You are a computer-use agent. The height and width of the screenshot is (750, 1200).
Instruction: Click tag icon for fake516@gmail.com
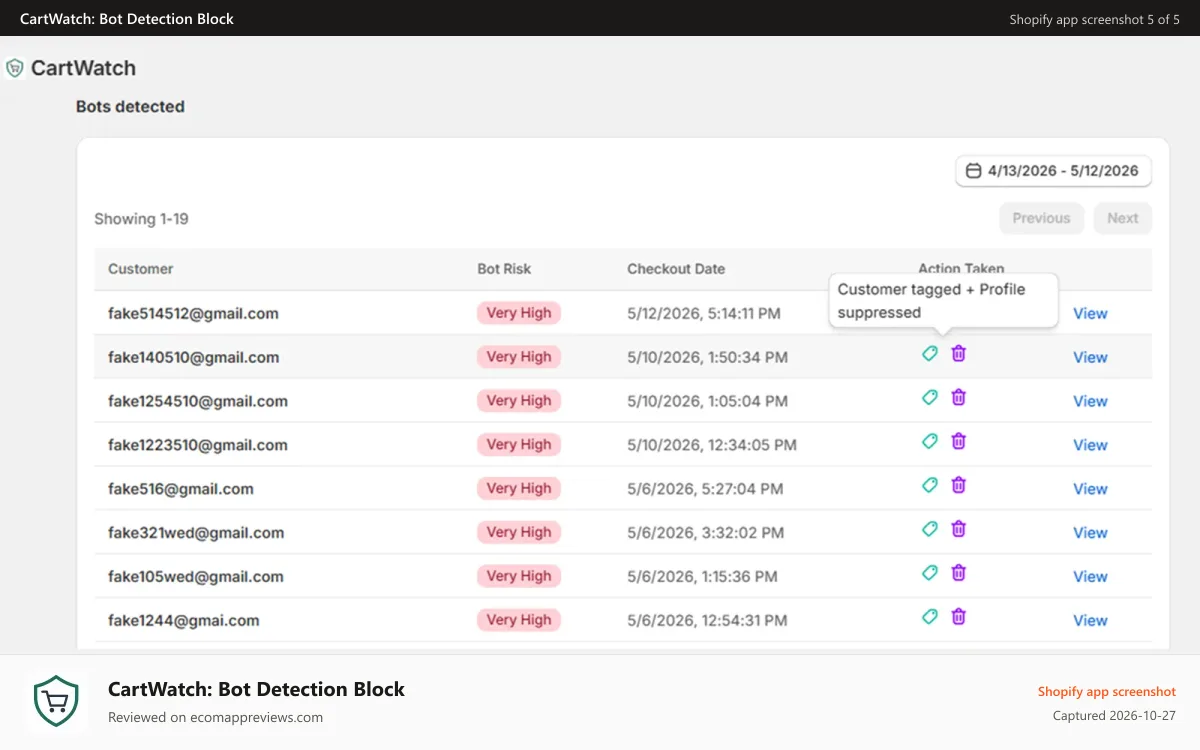pyautogui.click(x=930, y=485)
